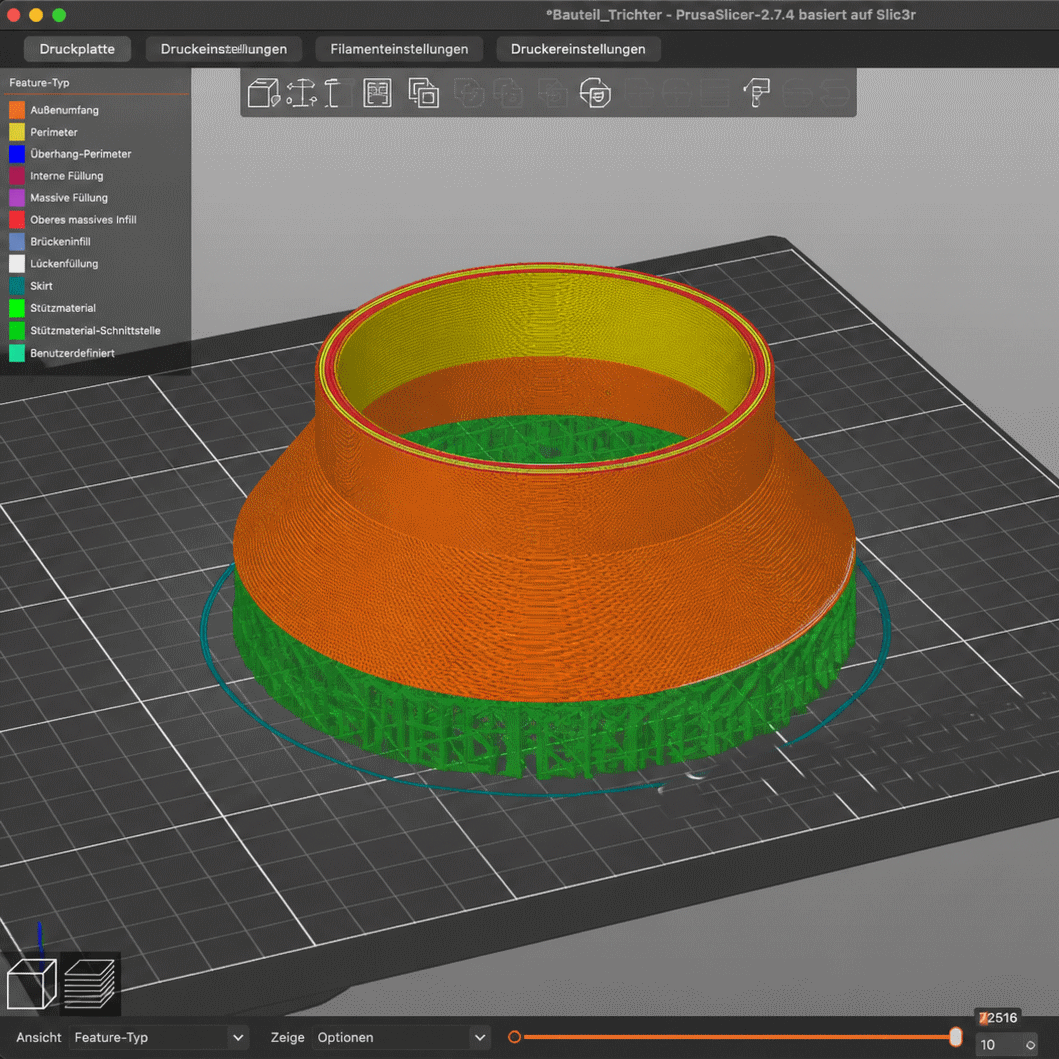The image size is (1059, 1059).
Task: Click the faded Paste icon beside Copy
Action: pos(468,93)
